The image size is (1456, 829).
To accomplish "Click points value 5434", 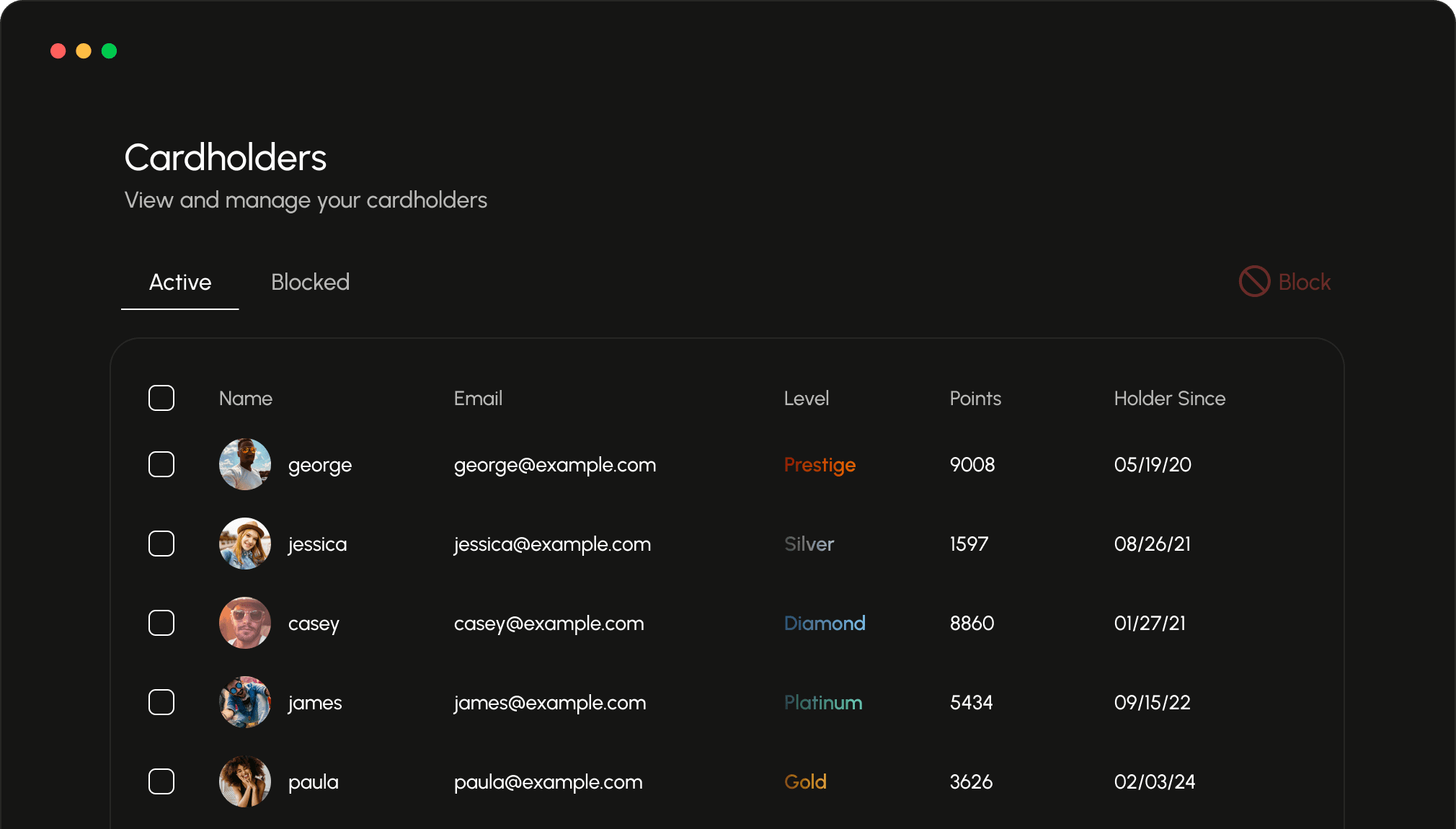I will 971,702.
